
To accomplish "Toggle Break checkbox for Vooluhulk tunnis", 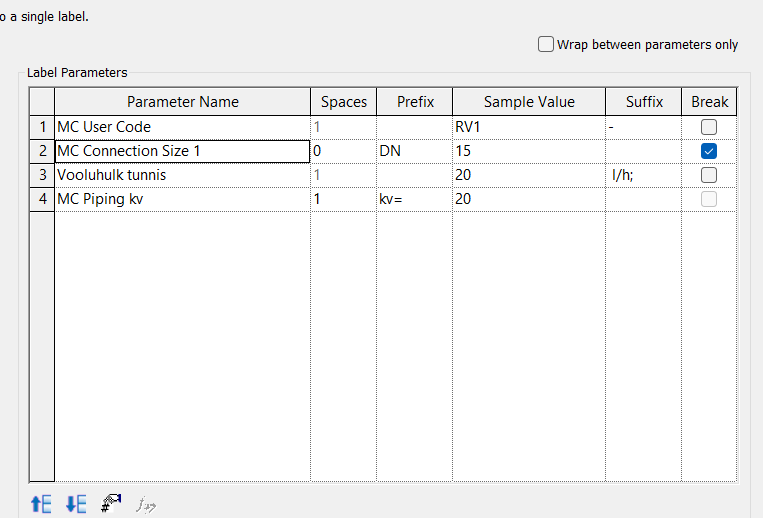I will (x=709, y=175).
